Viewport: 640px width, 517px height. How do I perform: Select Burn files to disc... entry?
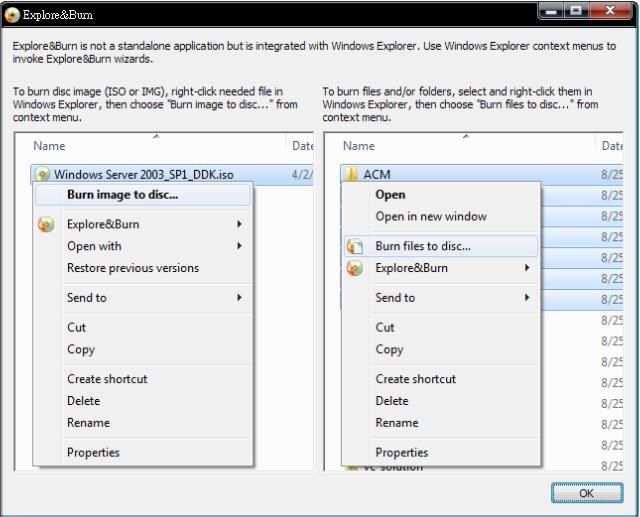click(422, 246)
